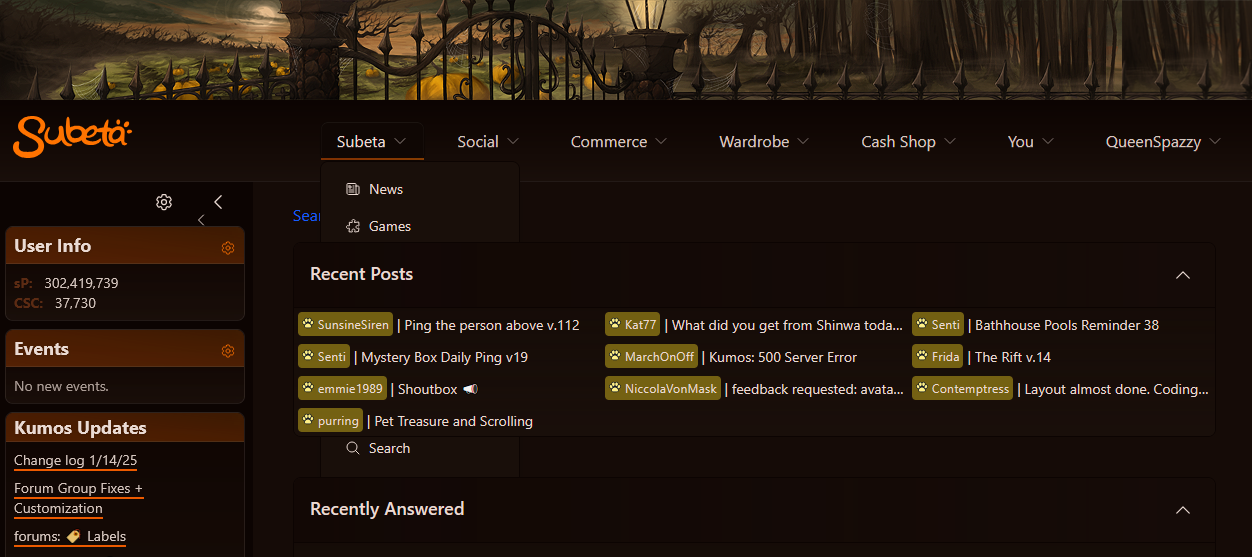Click the News newspaper icon

point(352,189)
